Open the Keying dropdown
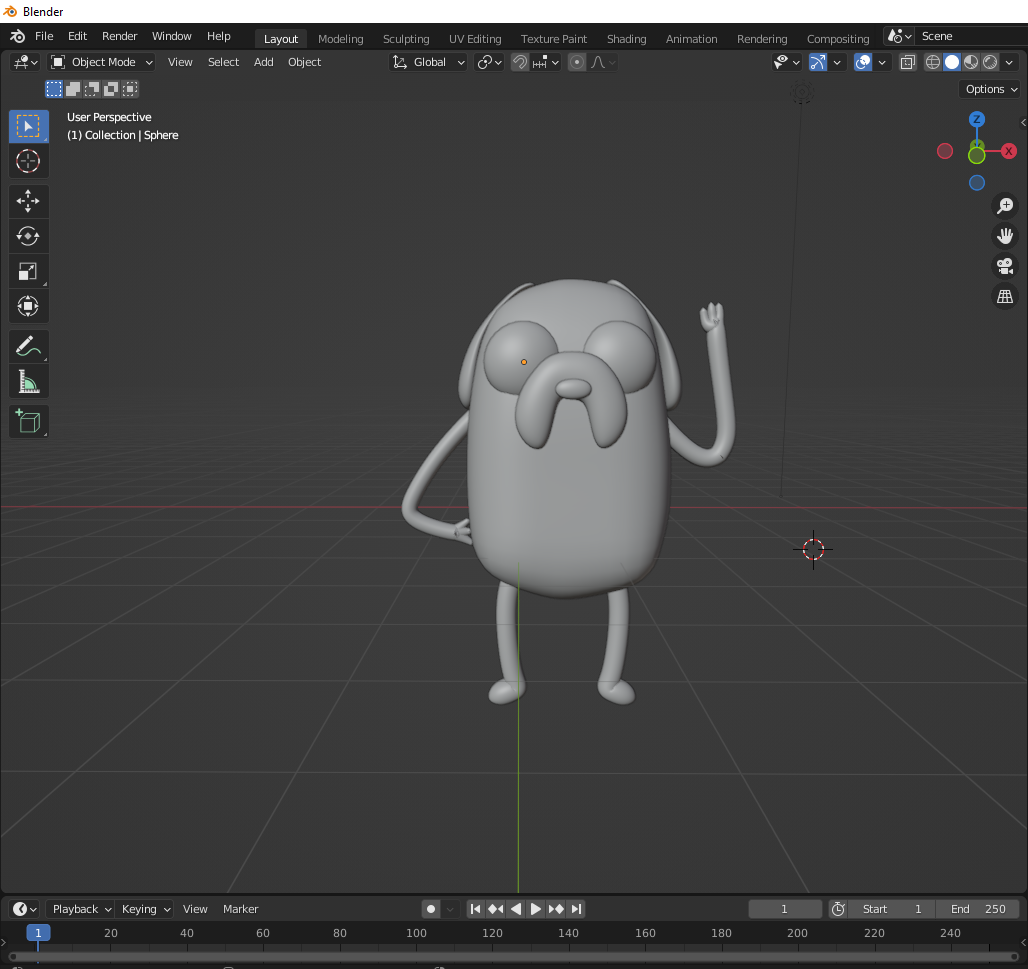This screenshot has width=1028, height=969. pyautogui.click(x=145, y=909)
